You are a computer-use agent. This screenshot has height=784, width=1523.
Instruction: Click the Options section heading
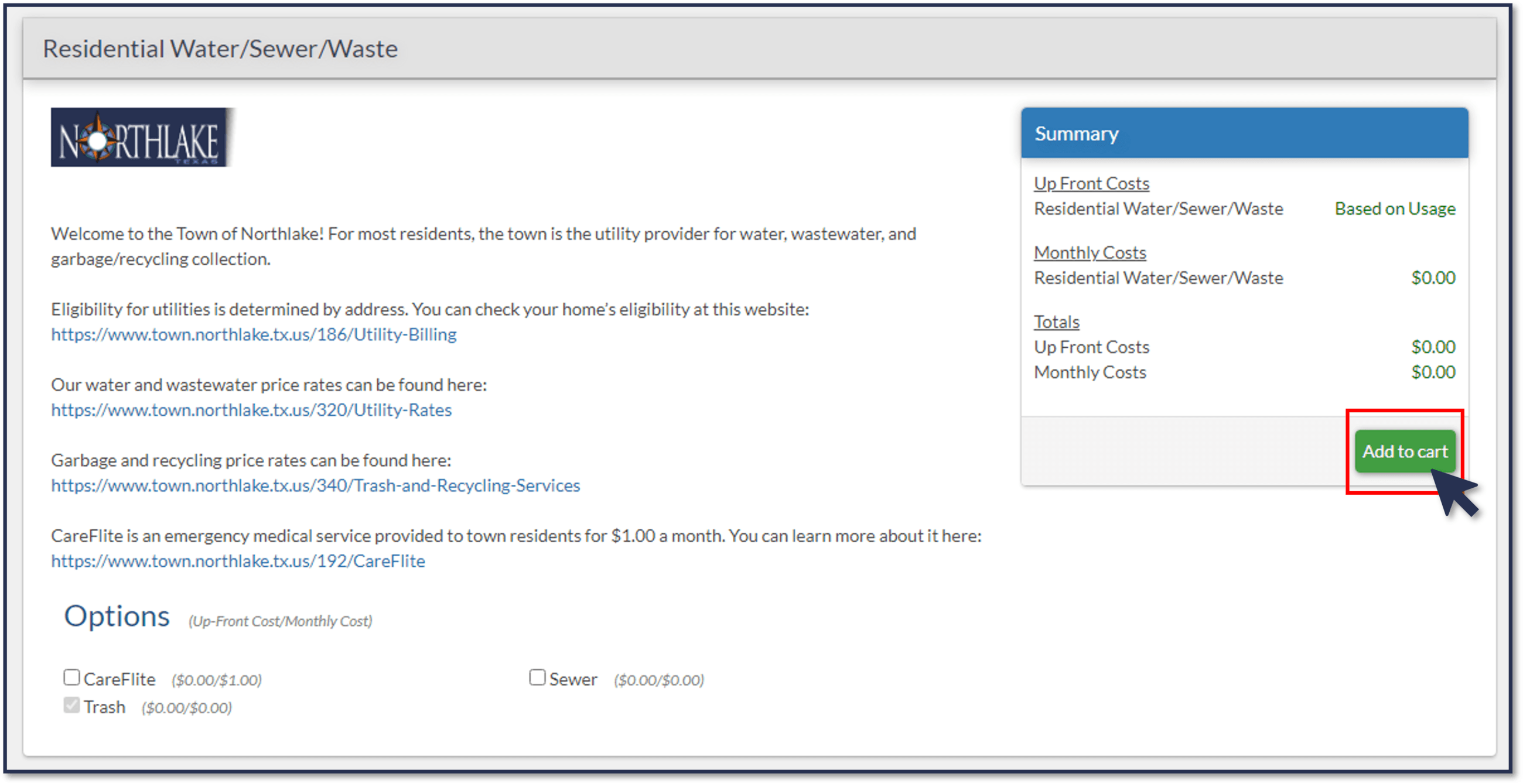117,616
